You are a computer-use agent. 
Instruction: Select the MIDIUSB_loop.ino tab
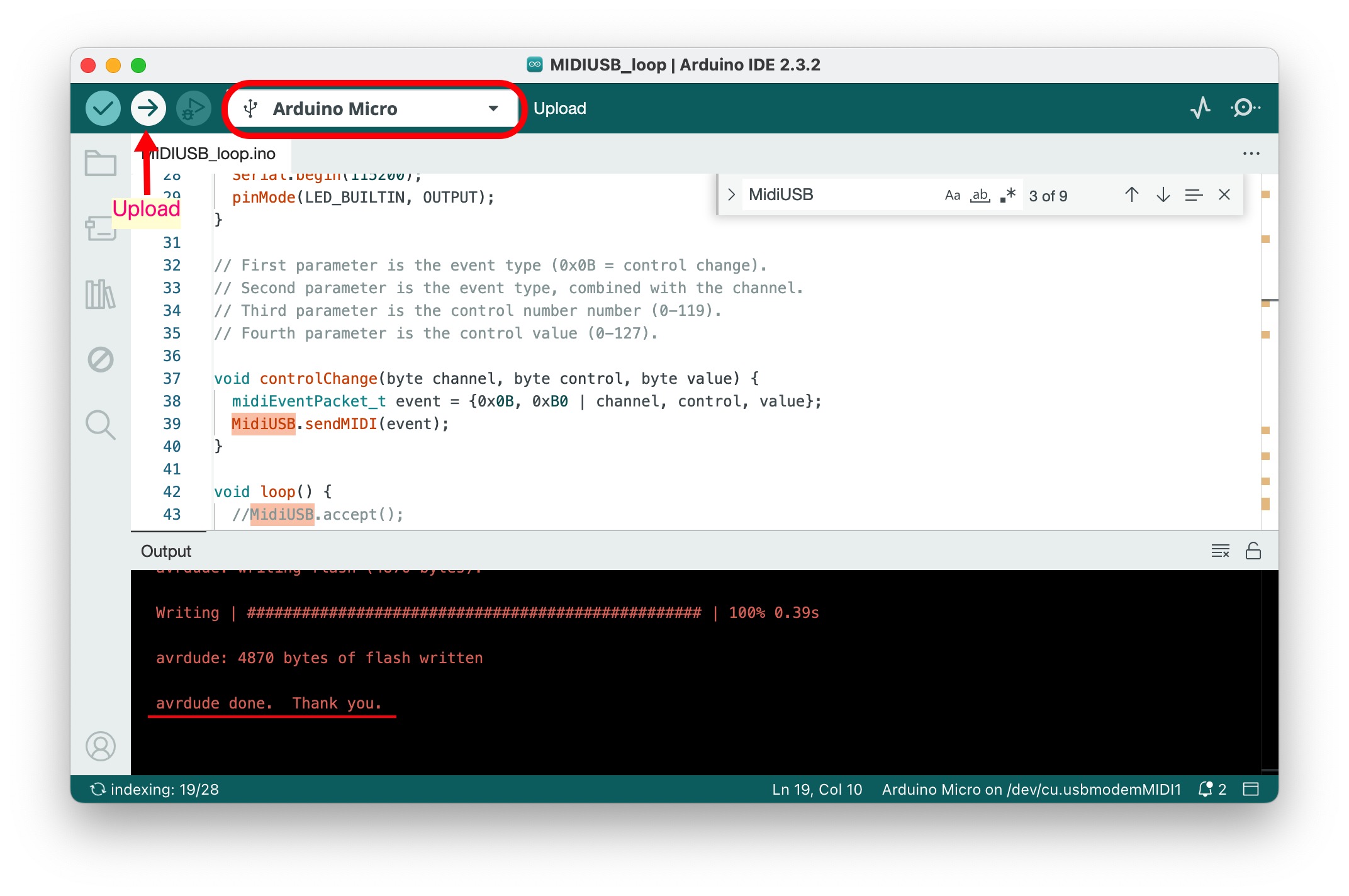click(x=211, y=154)
